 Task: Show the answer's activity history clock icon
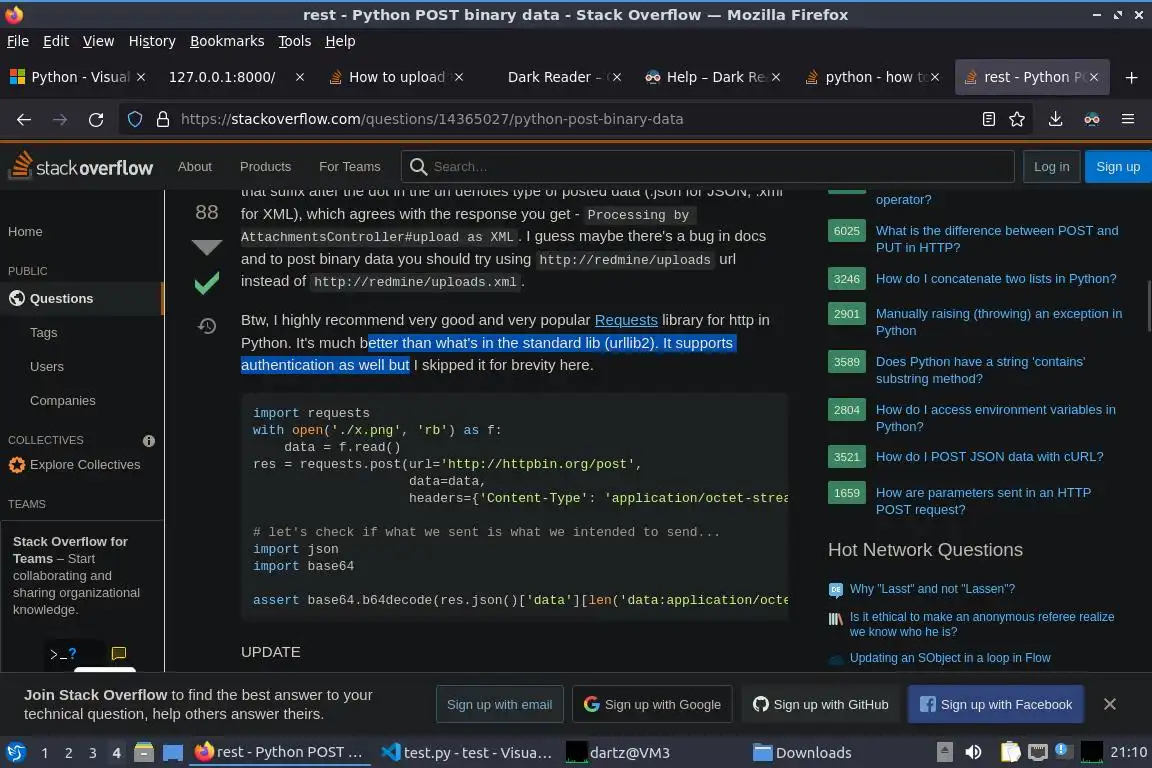(206, 326)
